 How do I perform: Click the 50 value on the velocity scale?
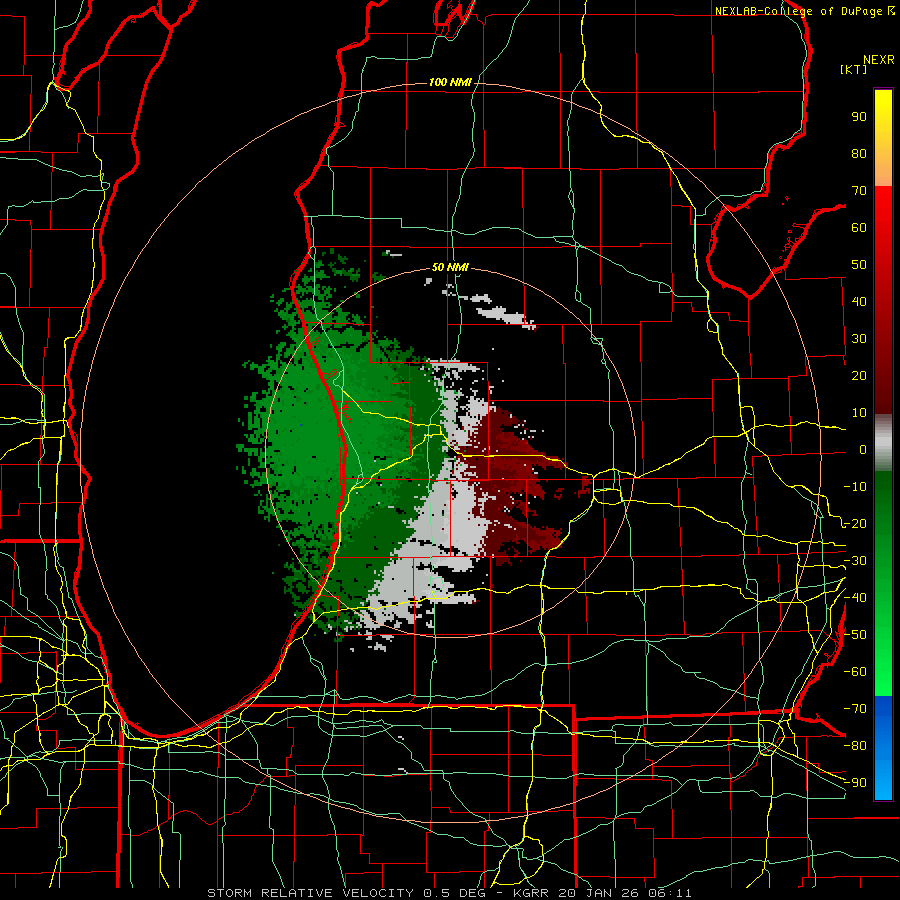859,265
